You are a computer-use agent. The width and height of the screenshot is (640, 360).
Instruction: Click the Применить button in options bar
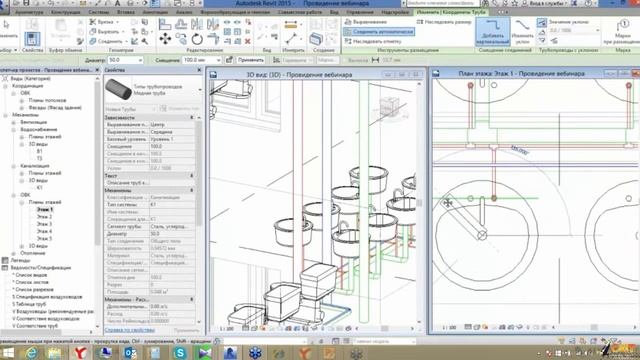click(x=251, y=60)
